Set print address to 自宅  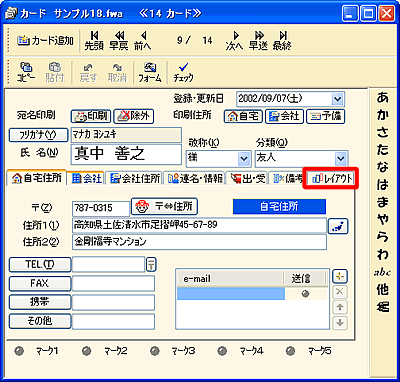[243, 116]
